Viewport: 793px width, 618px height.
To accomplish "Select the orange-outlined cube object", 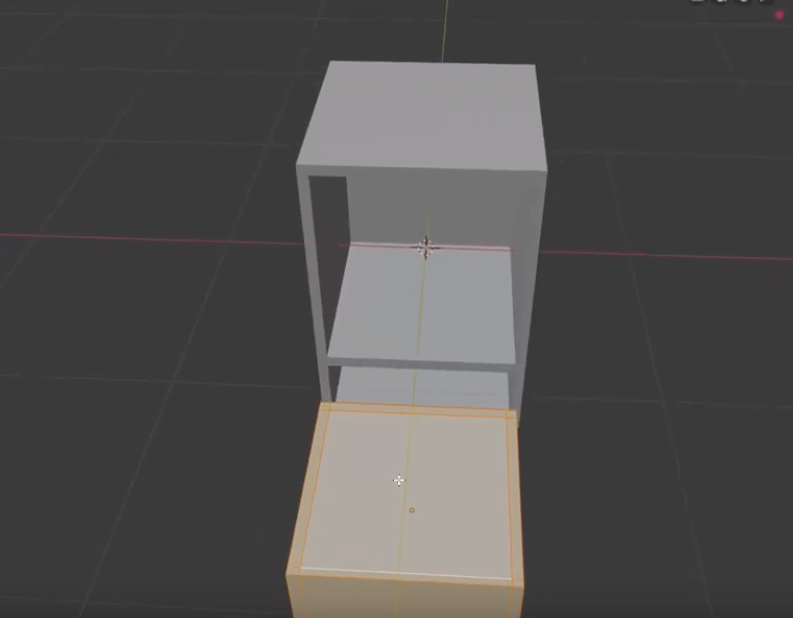I will pyautogui.click(x=405, y=510).
